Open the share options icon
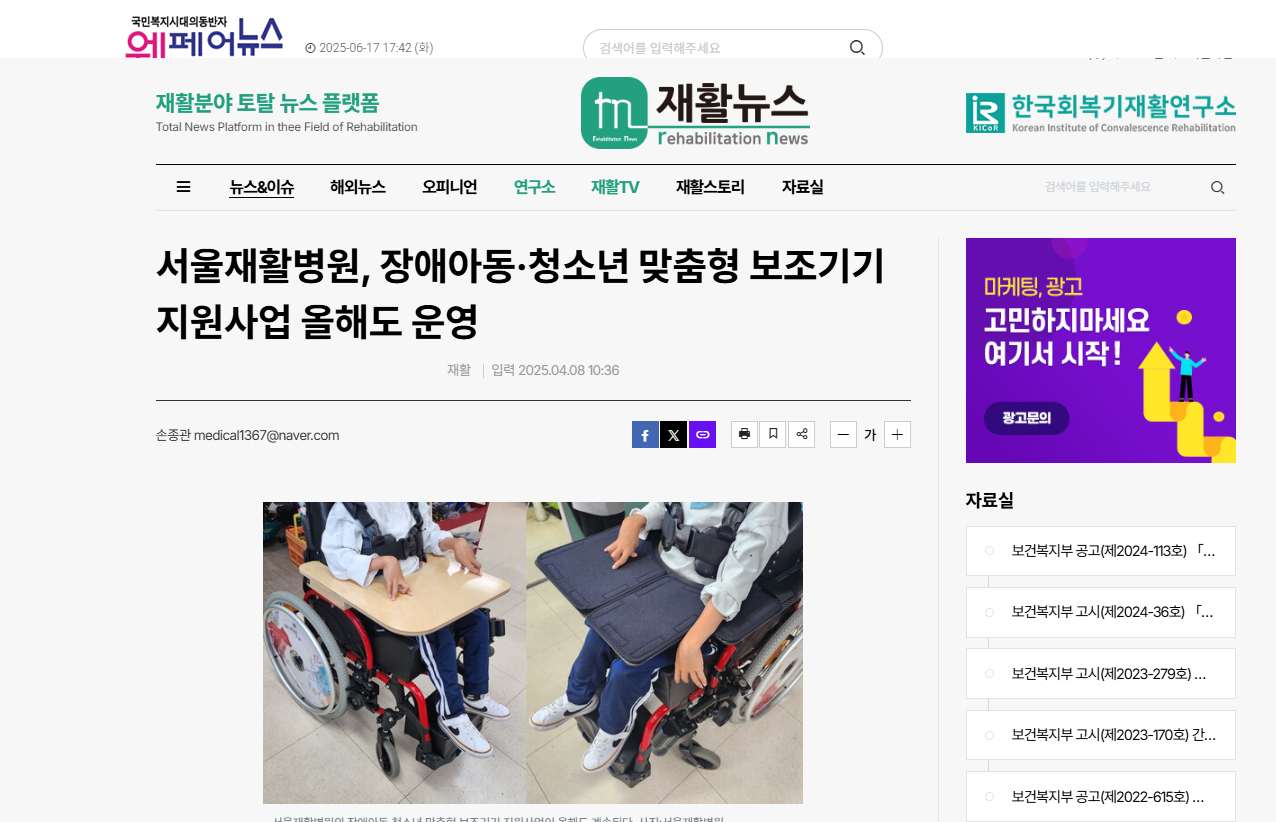 801,434
